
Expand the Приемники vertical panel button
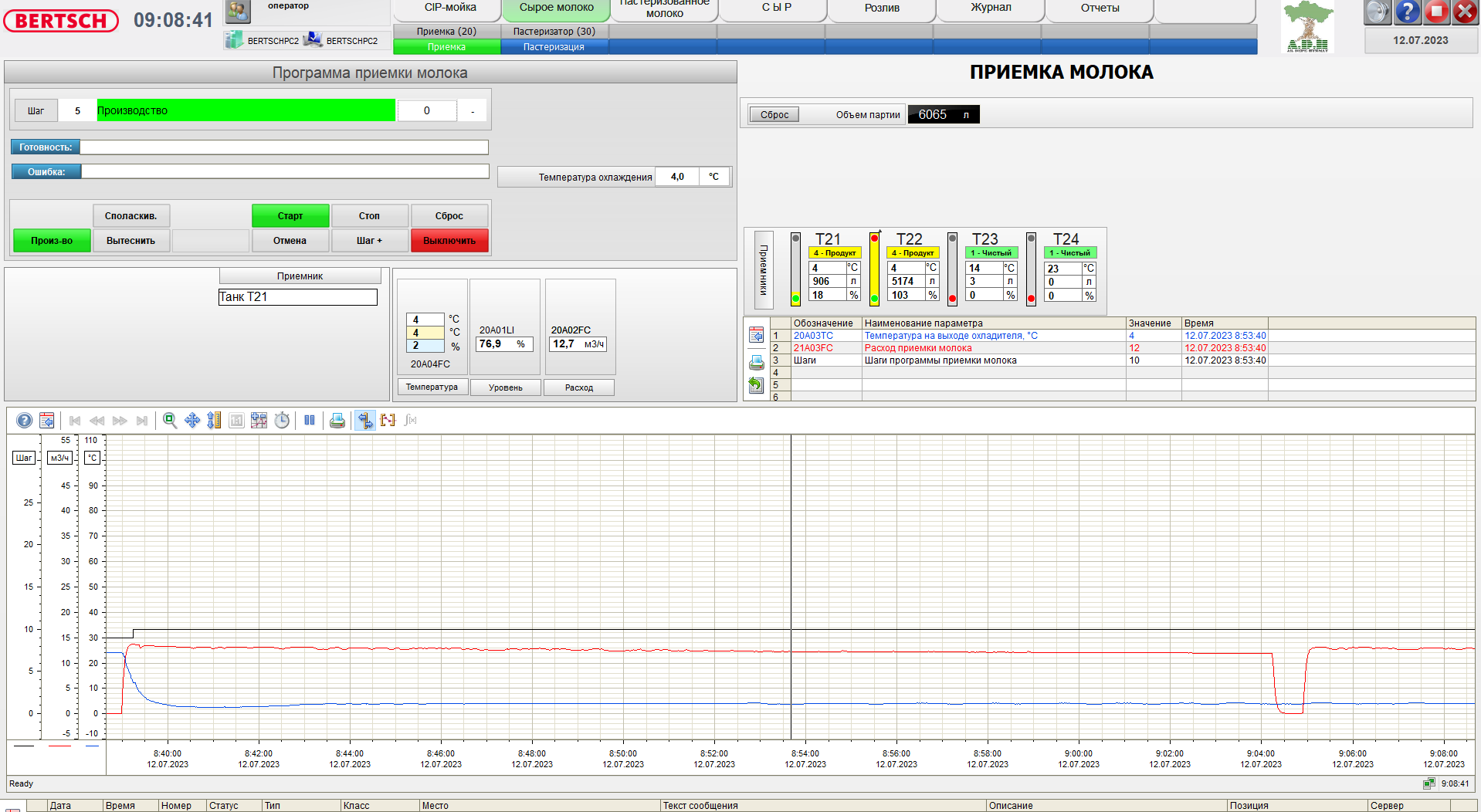click(x=763, y=269)
